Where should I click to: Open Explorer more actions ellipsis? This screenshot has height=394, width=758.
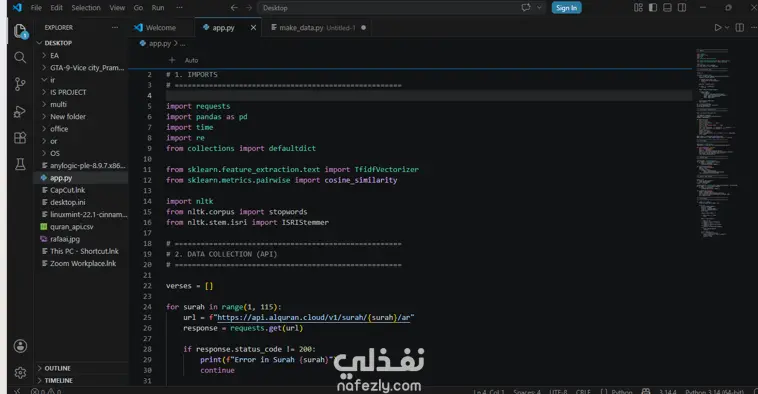115,28
